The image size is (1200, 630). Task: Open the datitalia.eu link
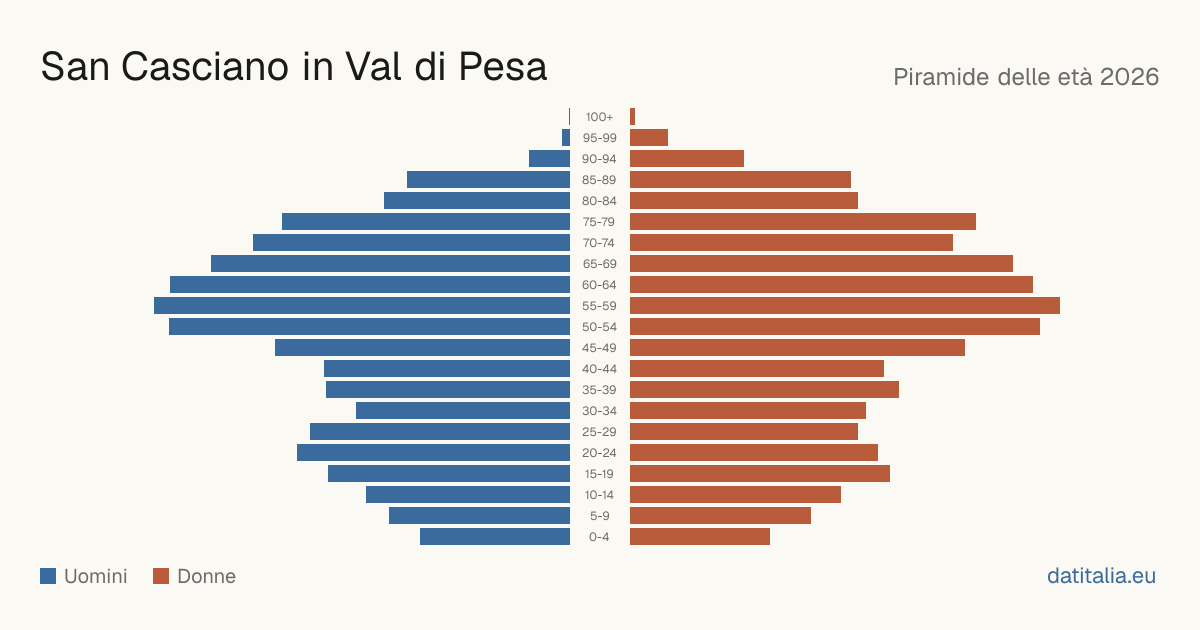click(x=1101, y=576)
